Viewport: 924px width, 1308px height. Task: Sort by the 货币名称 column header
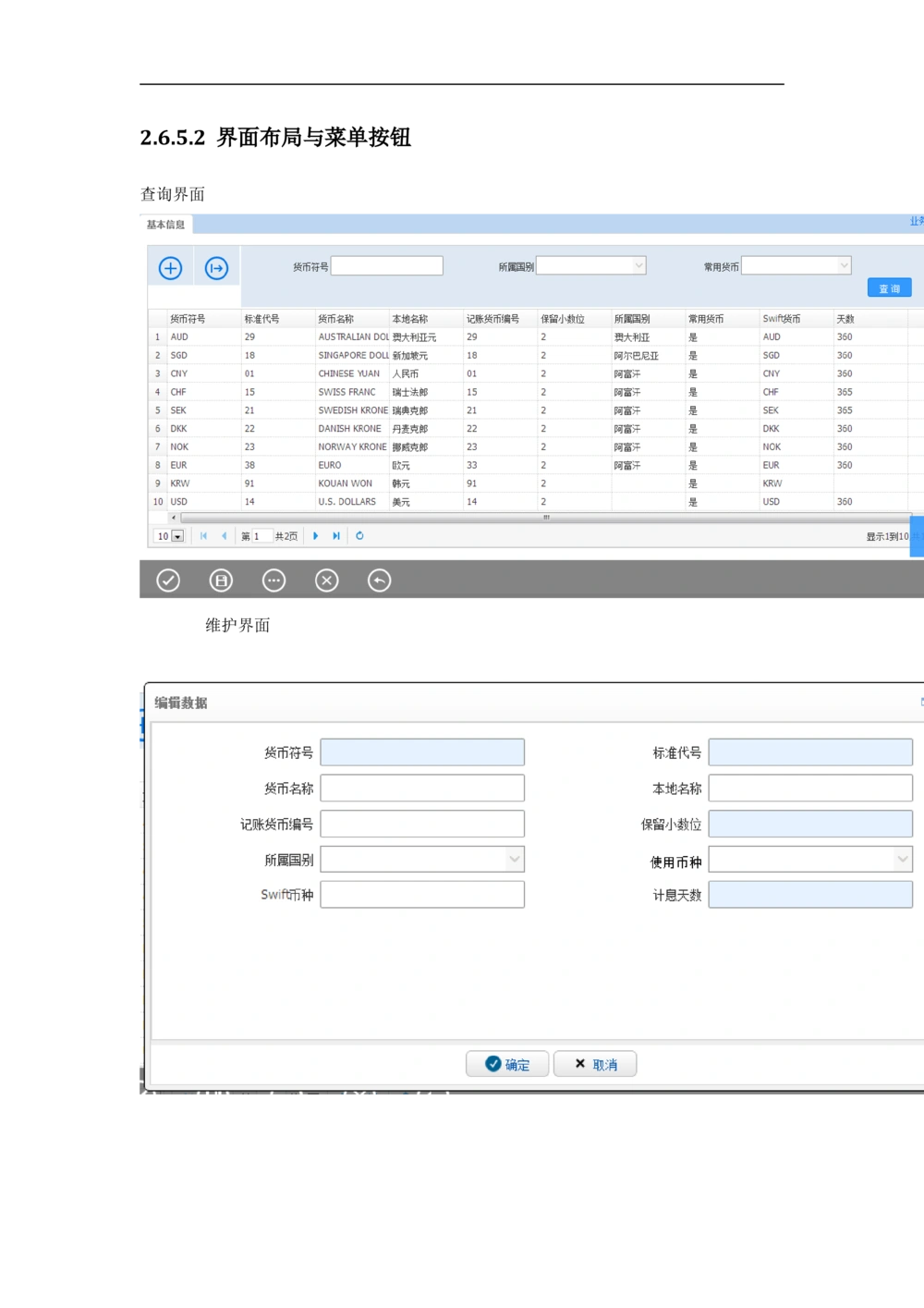pos(336,319)
